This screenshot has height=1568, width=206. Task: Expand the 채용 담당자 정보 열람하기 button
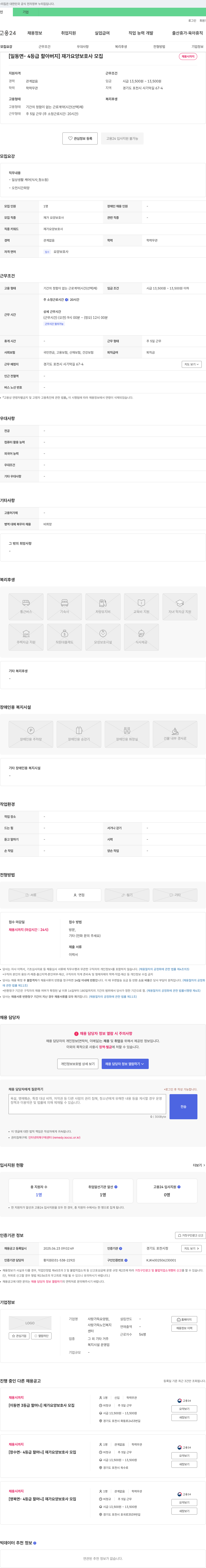tap(125, 1064)
